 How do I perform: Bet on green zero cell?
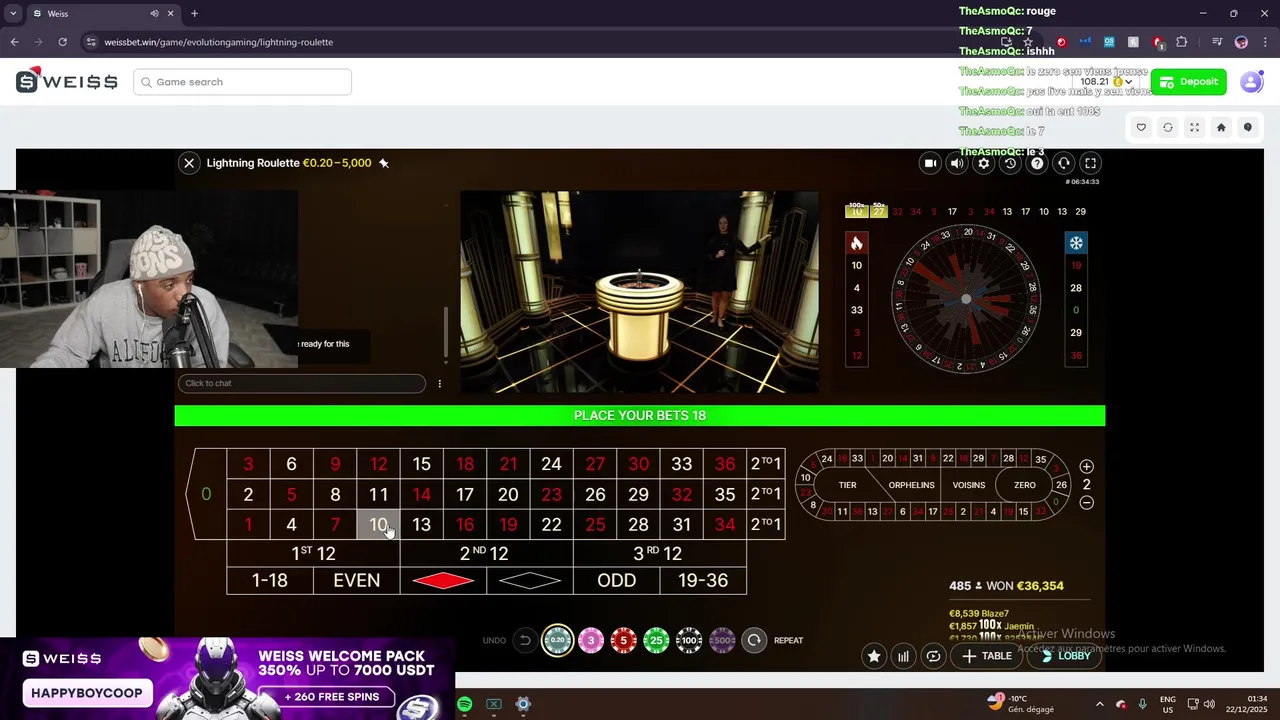coord(206,494)
